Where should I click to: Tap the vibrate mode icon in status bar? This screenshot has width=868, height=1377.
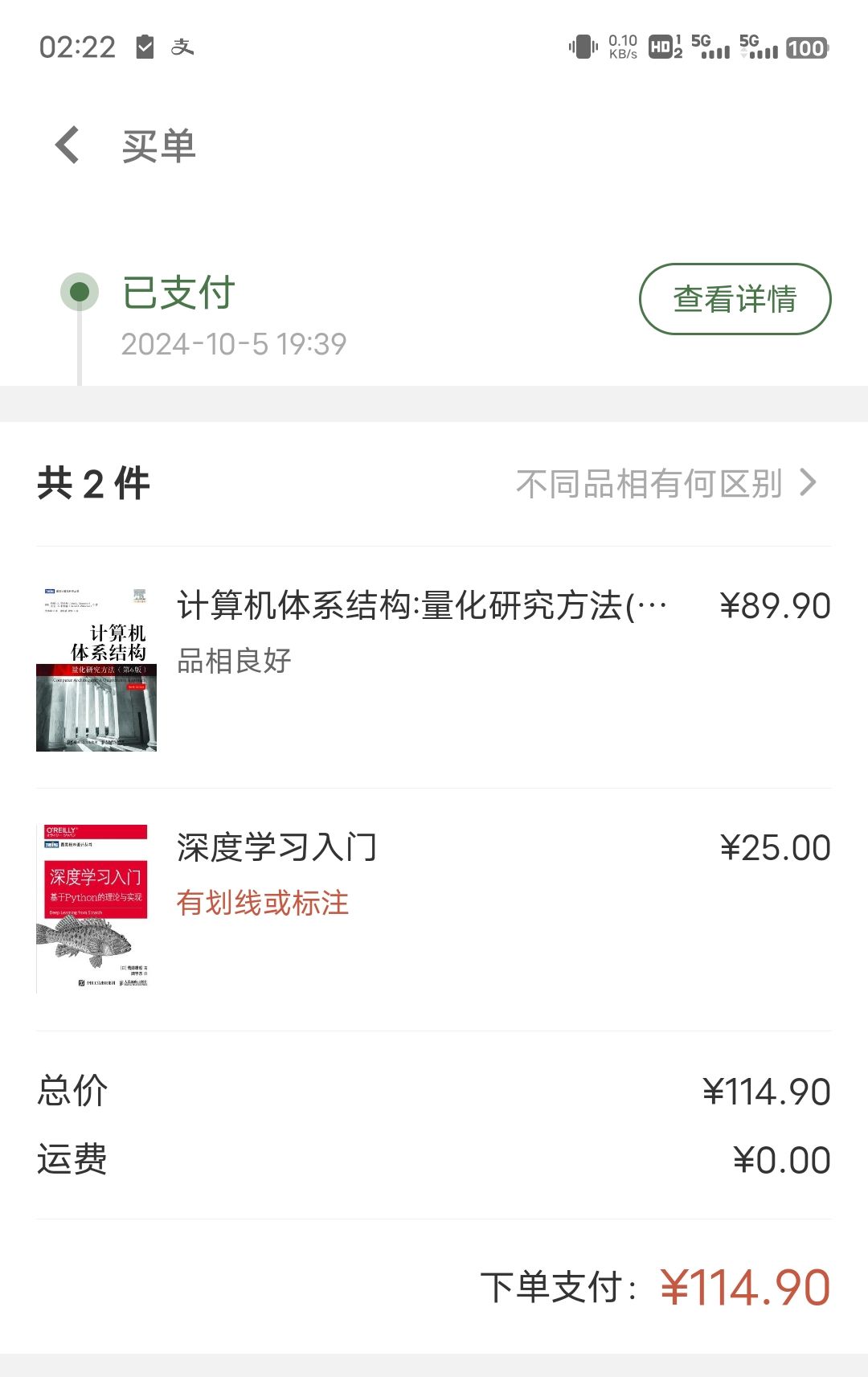click(583, 47)
